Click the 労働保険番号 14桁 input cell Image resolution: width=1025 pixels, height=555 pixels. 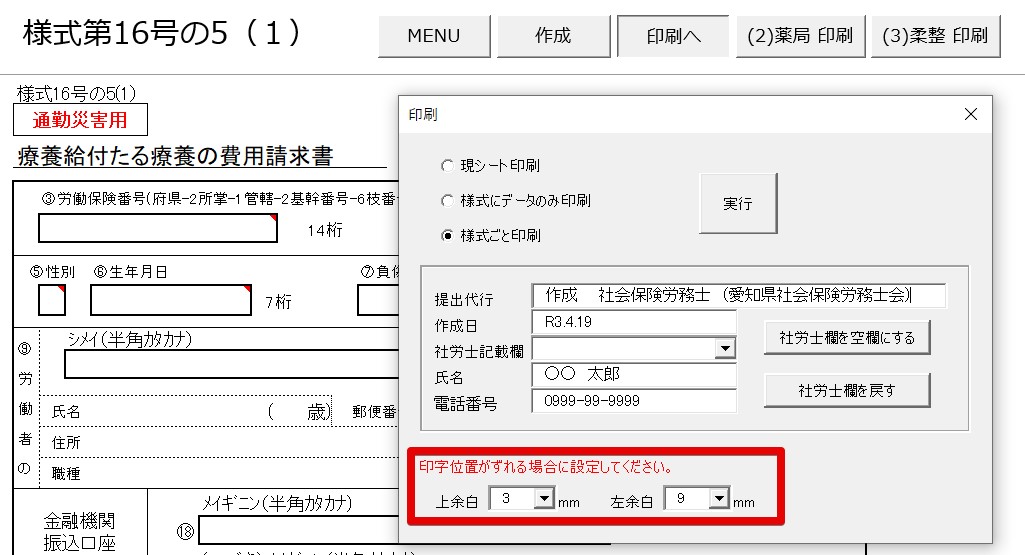(158, 228)
